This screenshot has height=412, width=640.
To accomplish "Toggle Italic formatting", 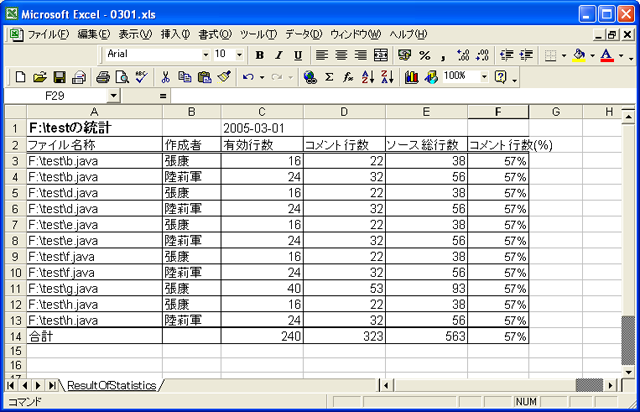I will pyautogui.click(x=279, y=55).
